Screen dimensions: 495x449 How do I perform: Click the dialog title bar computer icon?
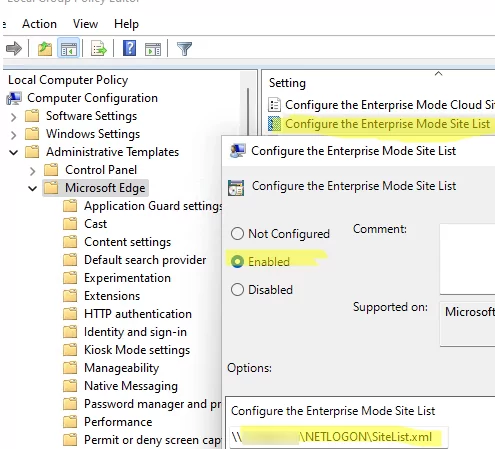pyautogui.click(x=238, y=151)
